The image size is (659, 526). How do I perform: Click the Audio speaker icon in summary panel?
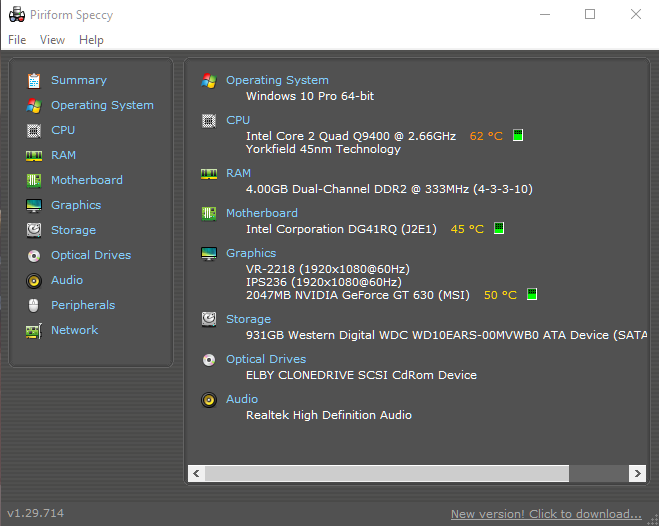click(x=209, y=400)
